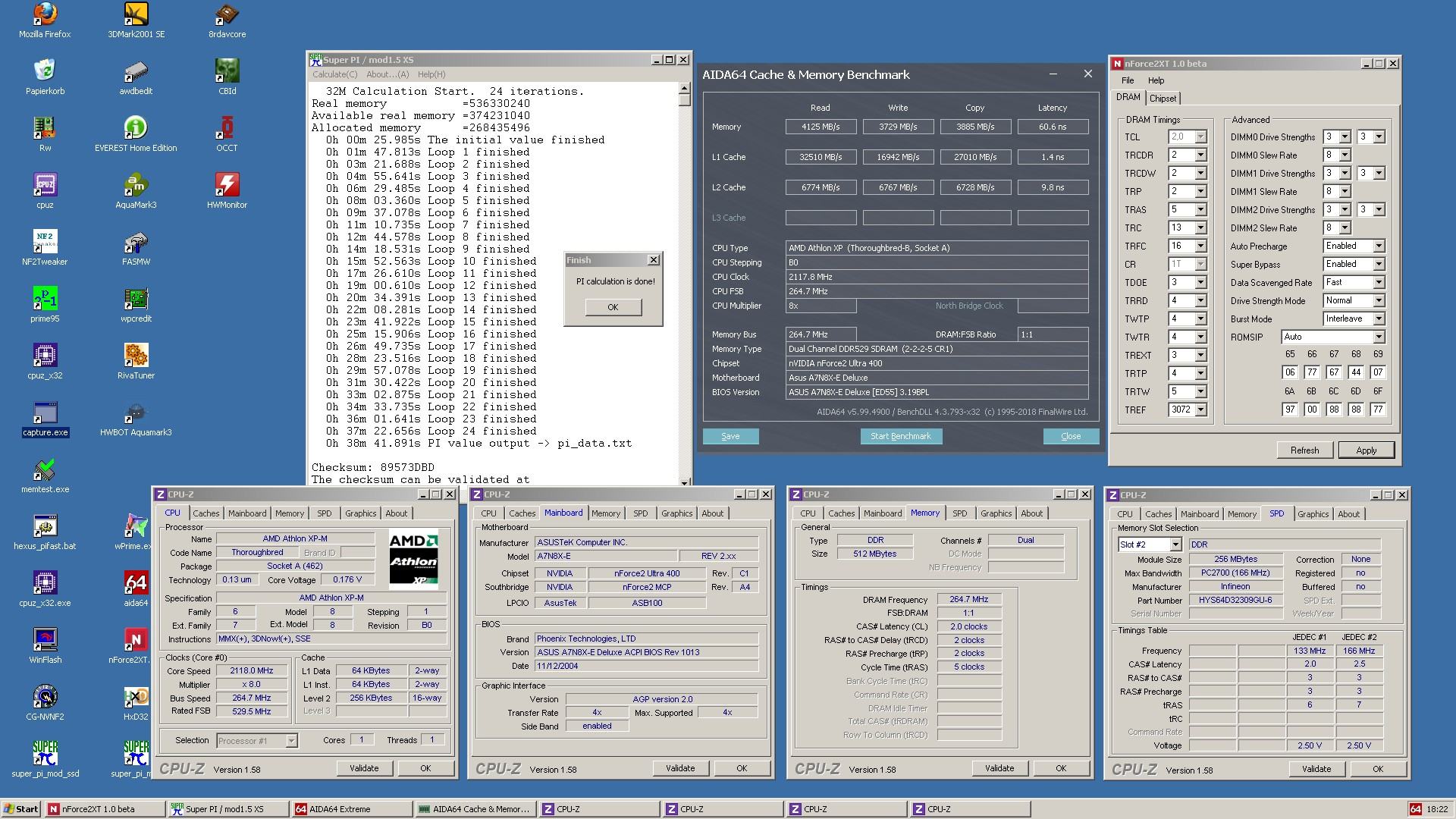Open the TREF value dropdown
The width and height of the screenshot is (1456, 819).
1200,410
